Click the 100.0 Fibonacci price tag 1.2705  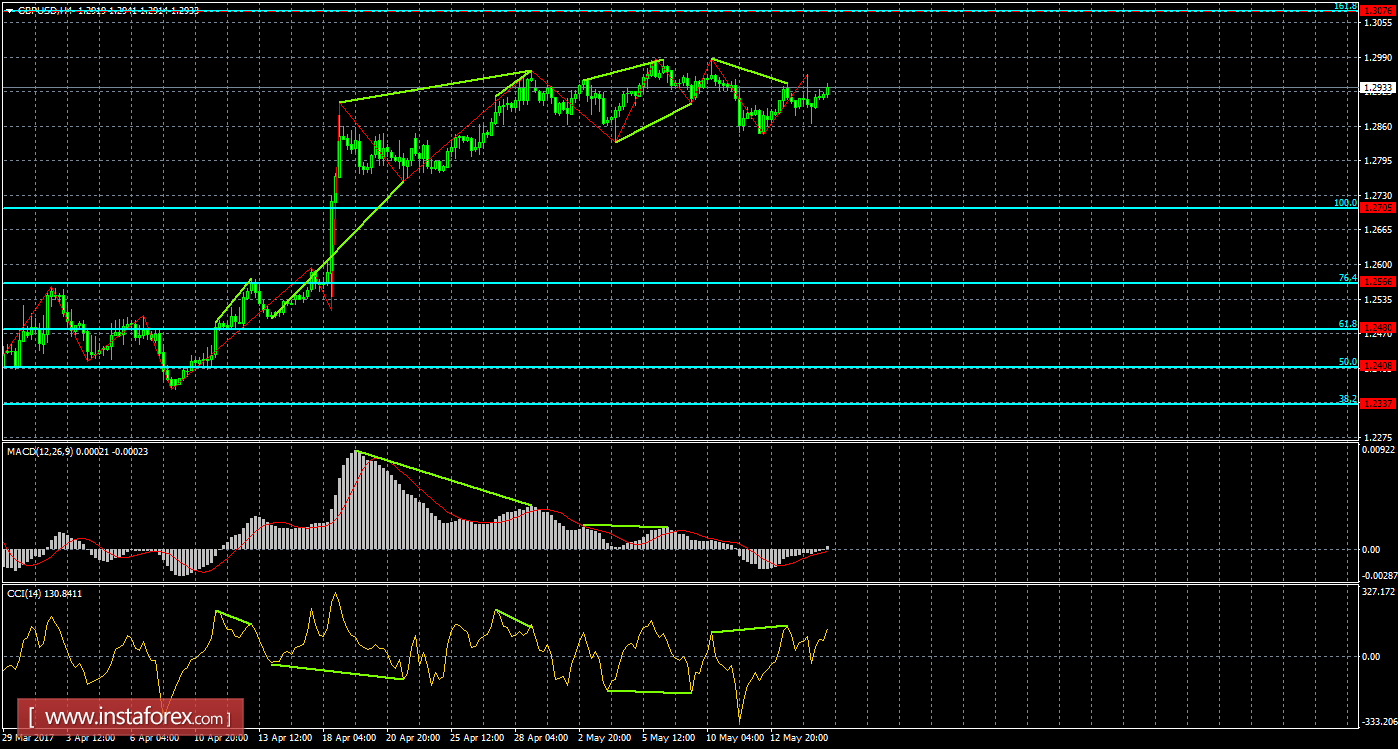point(1378,208)
